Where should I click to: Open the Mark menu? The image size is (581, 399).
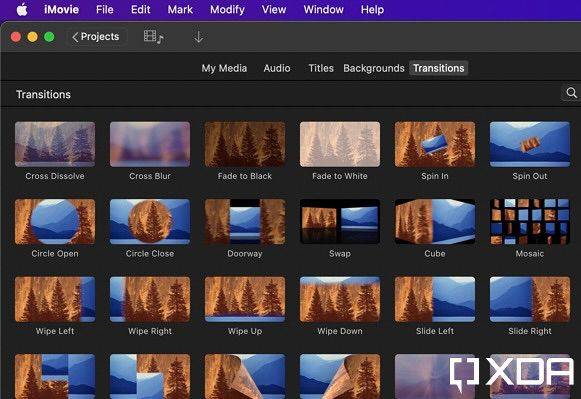[180, 10]
